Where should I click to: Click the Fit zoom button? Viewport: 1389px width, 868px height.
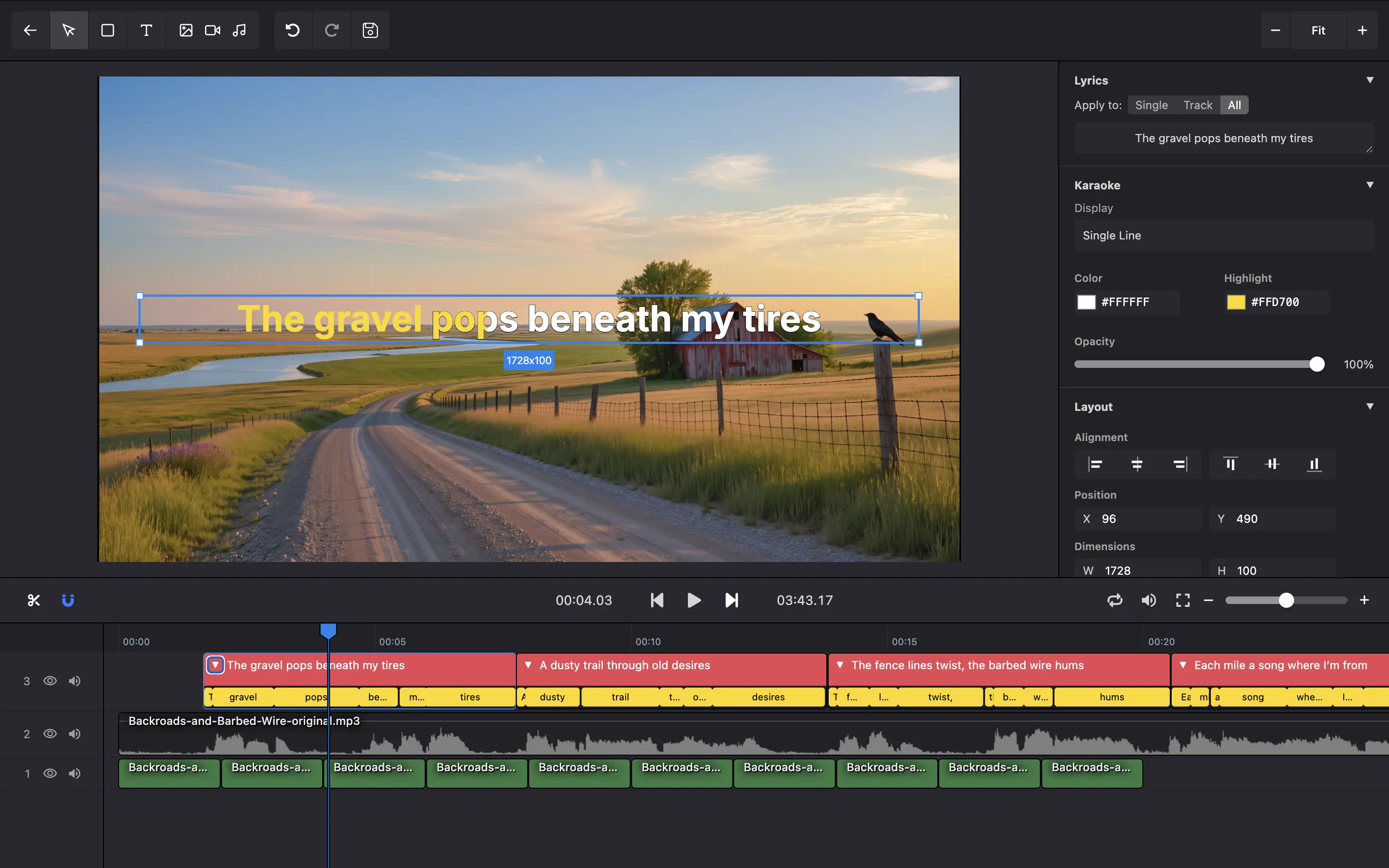pyautogui.click(x=1318, y=30)
